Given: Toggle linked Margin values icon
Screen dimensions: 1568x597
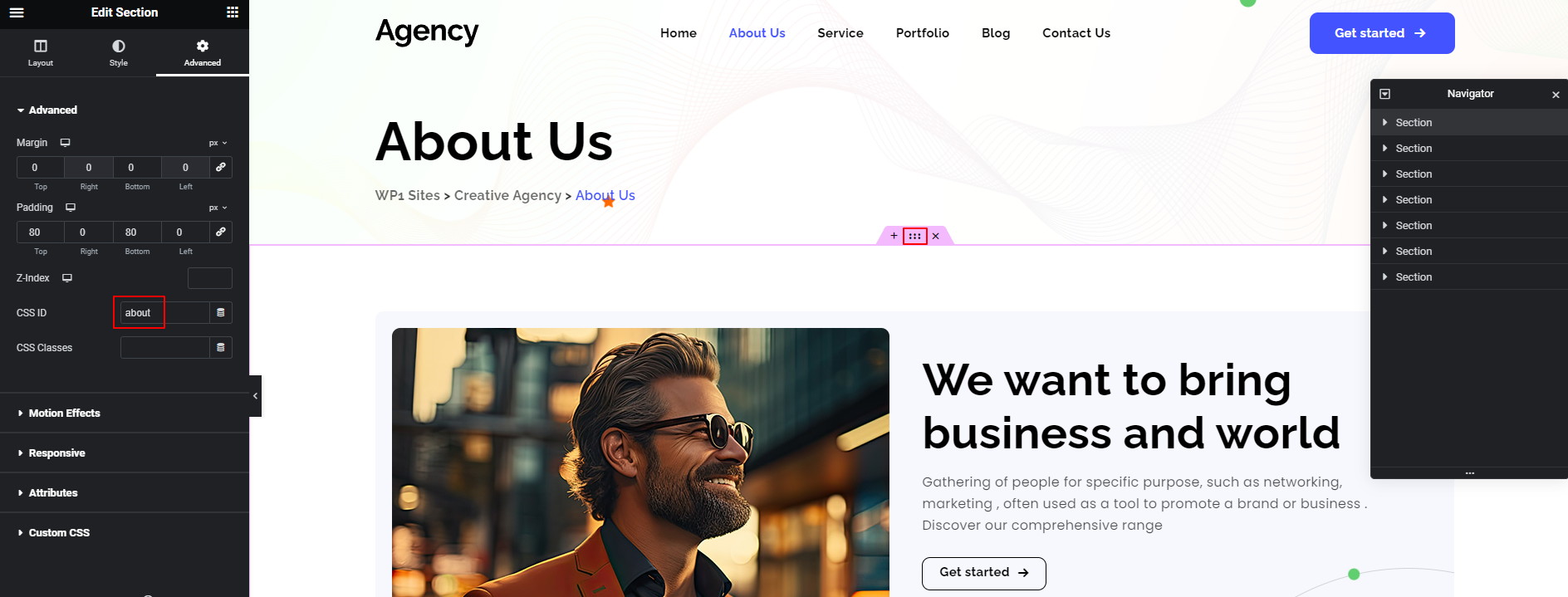Looking at the screenshot, I should (221, 167).
